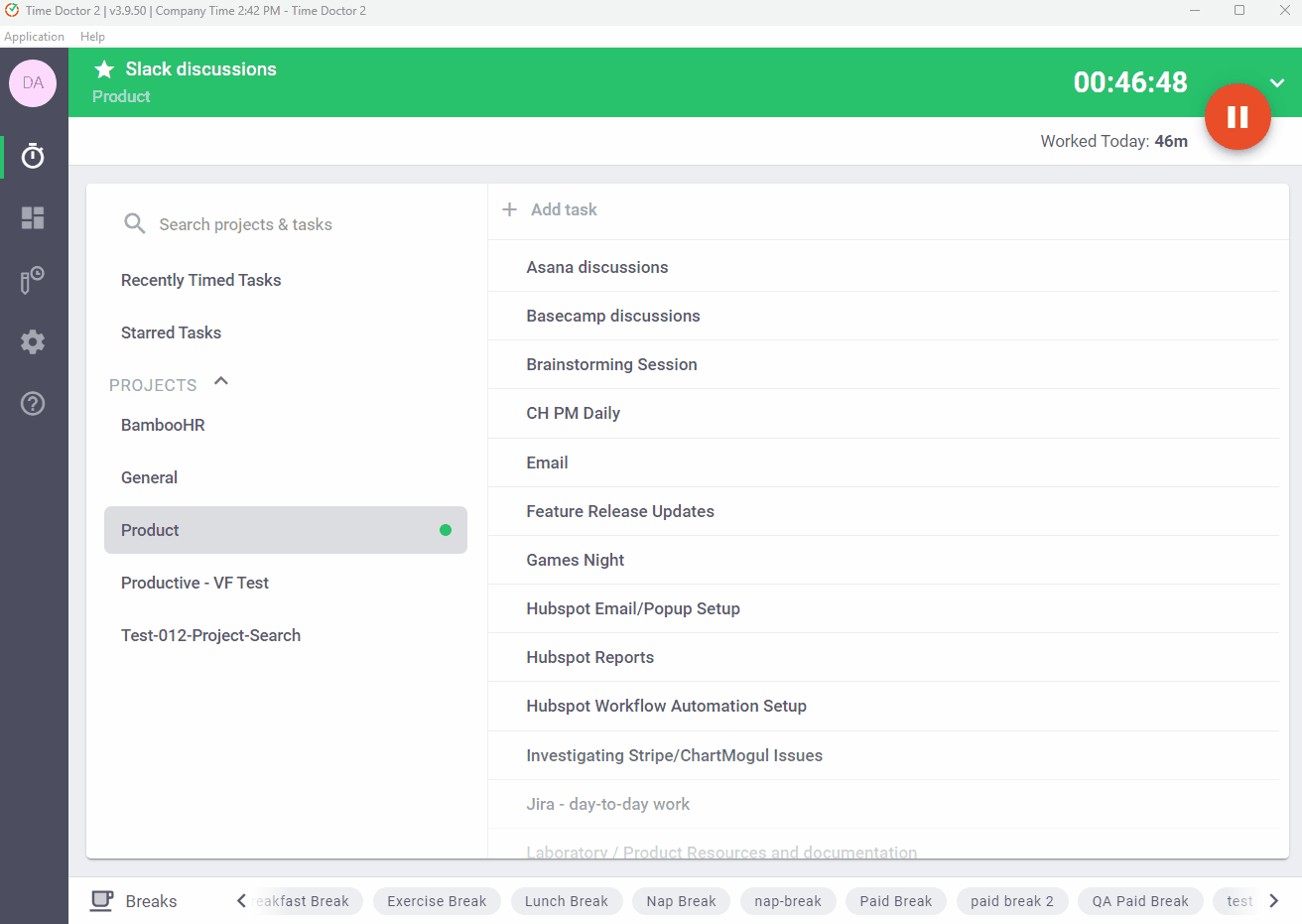Start the QA Paid Break

coord(1140,901)
